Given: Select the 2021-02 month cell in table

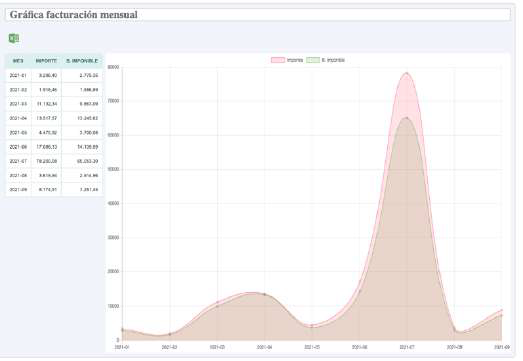Looking at the screenshot, I should pyautogui.click(x=18, y=90).
